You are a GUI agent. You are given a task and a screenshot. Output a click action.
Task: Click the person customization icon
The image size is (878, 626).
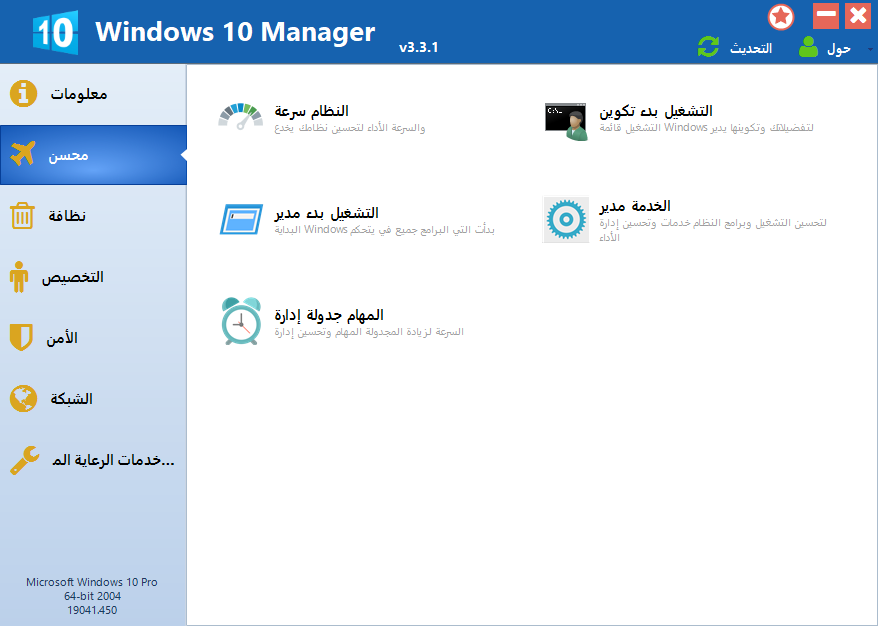18,277
